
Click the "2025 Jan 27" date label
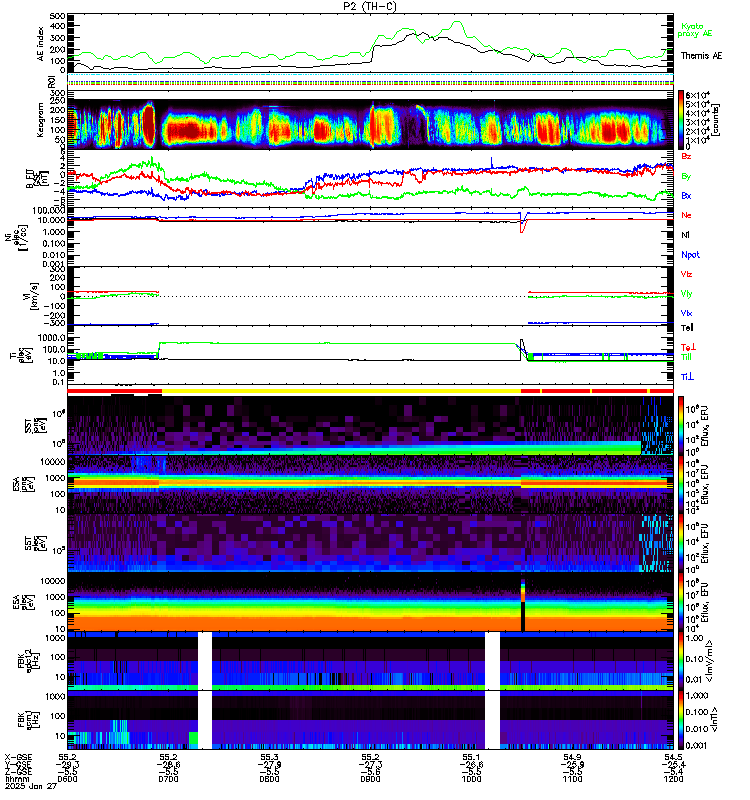31,786
